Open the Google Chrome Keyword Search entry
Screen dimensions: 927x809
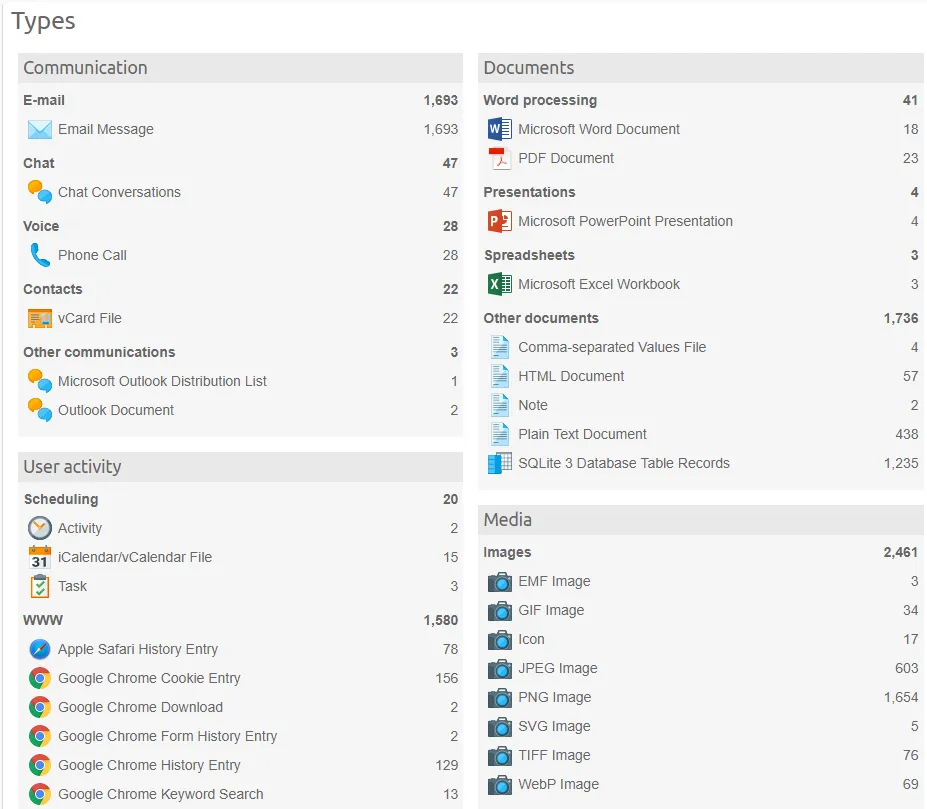coord(160,794)
